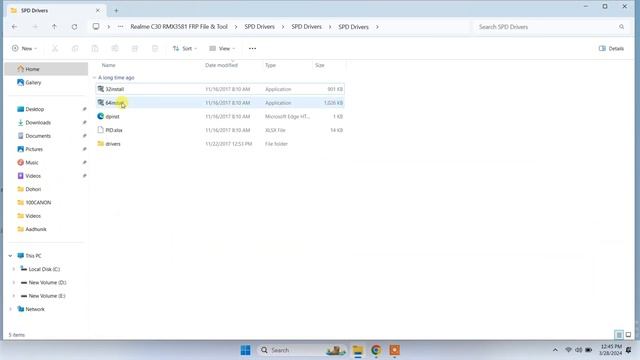This screenshot has height=360, width=640.
Task: Select the PID.xlsx file
Action: (x=220, y=130)
